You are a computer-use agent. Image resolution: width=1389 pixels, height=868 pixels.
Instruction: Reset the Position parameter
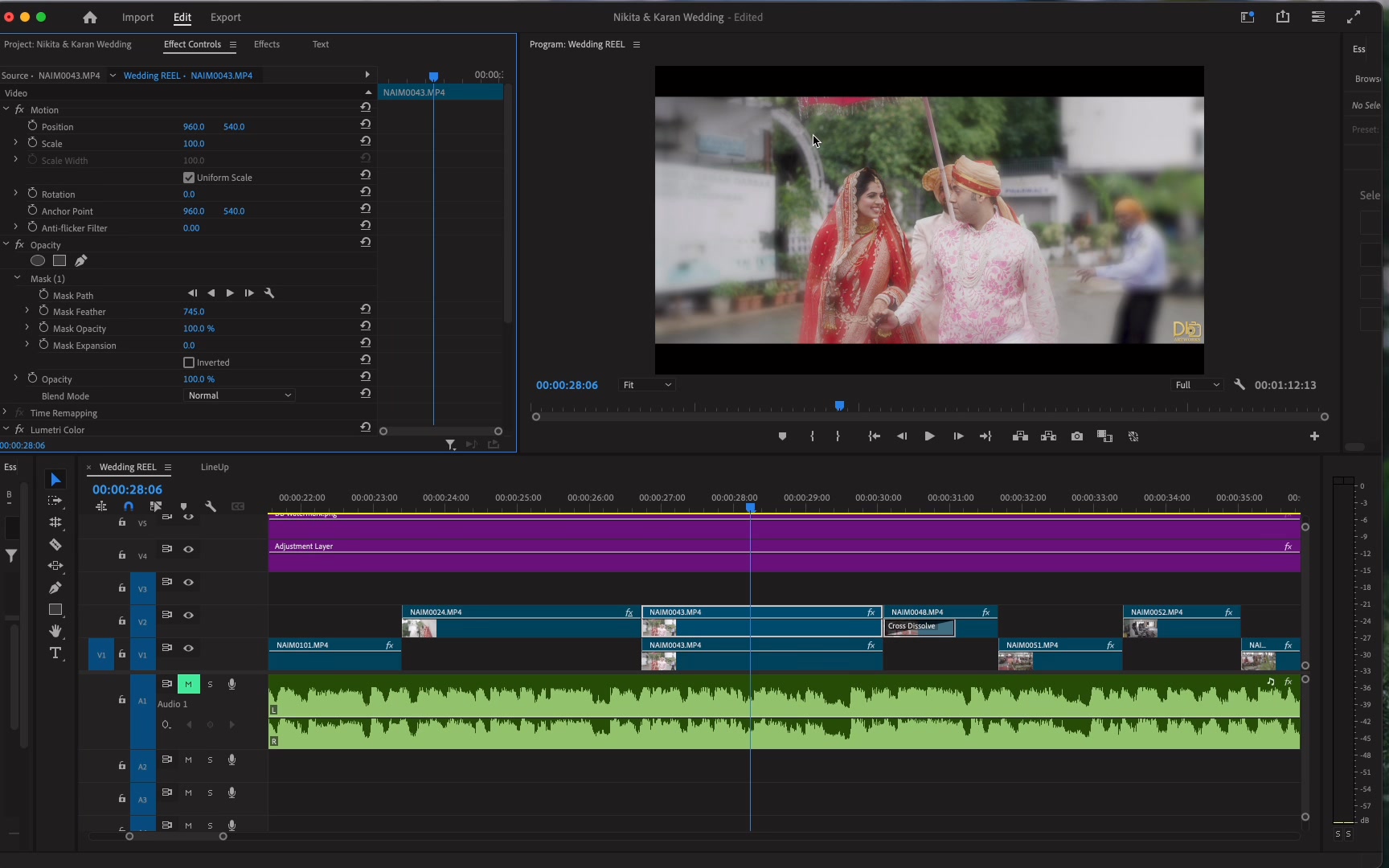tap(366, 125)
